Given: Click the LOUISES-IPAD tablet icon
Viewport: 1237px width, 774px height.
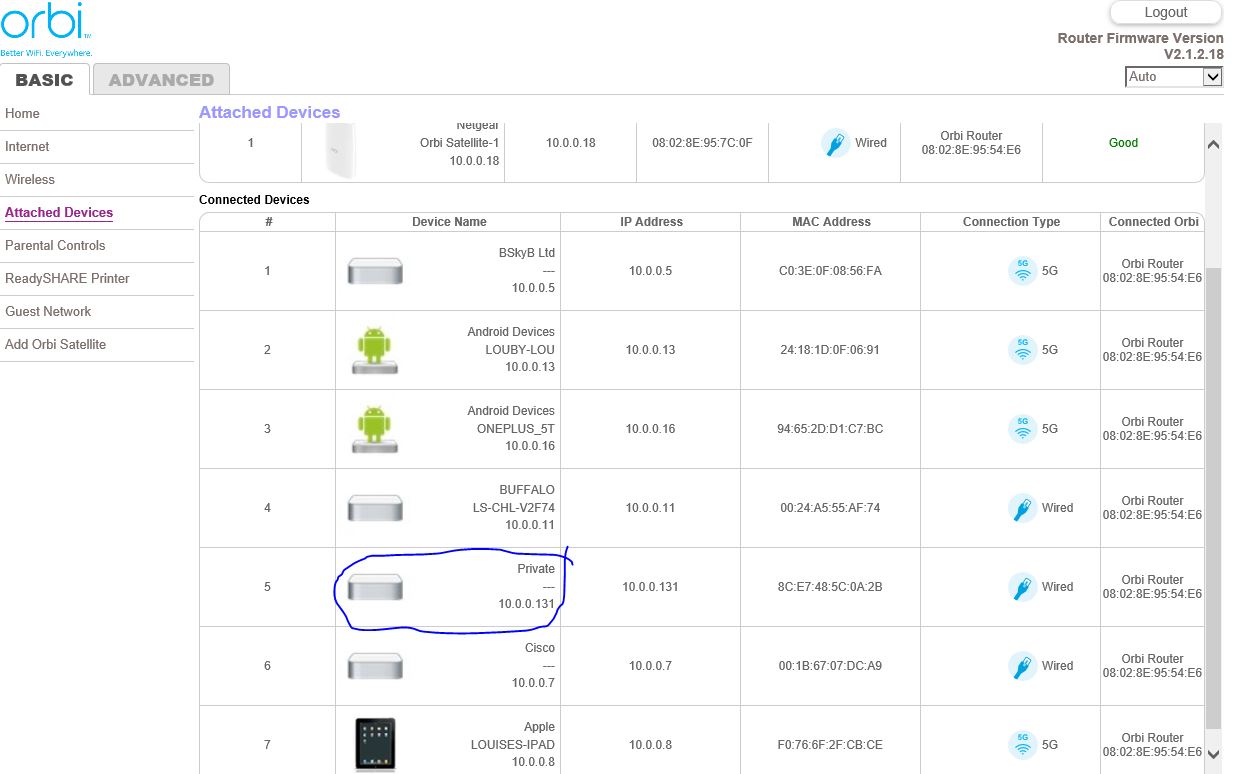Looking at the screenshot, I should click(x=375, y=744).
